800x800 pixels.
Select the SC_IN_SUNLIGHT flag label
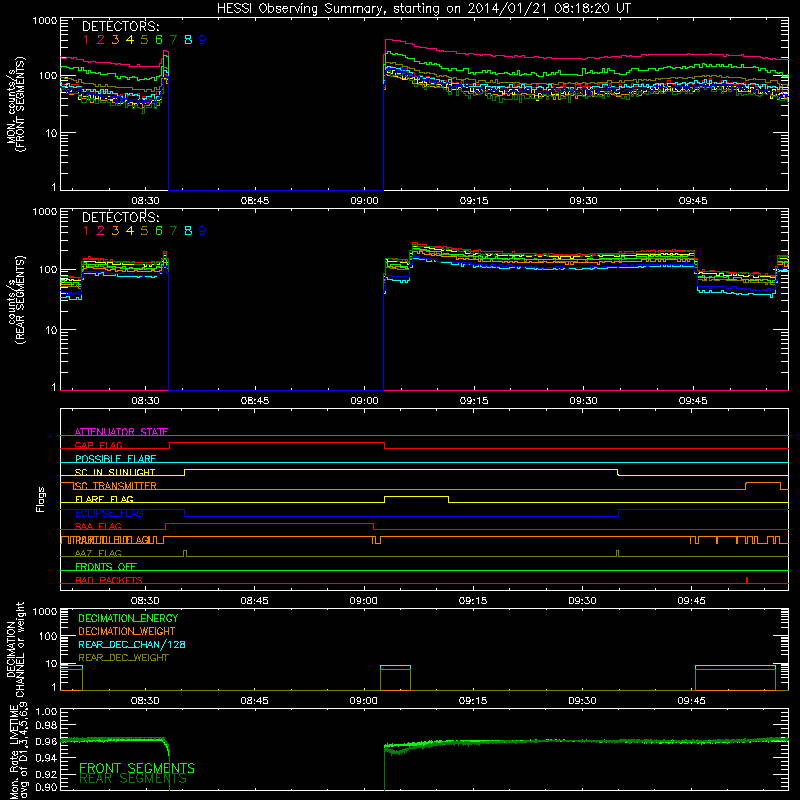click(x=115, y=472)
